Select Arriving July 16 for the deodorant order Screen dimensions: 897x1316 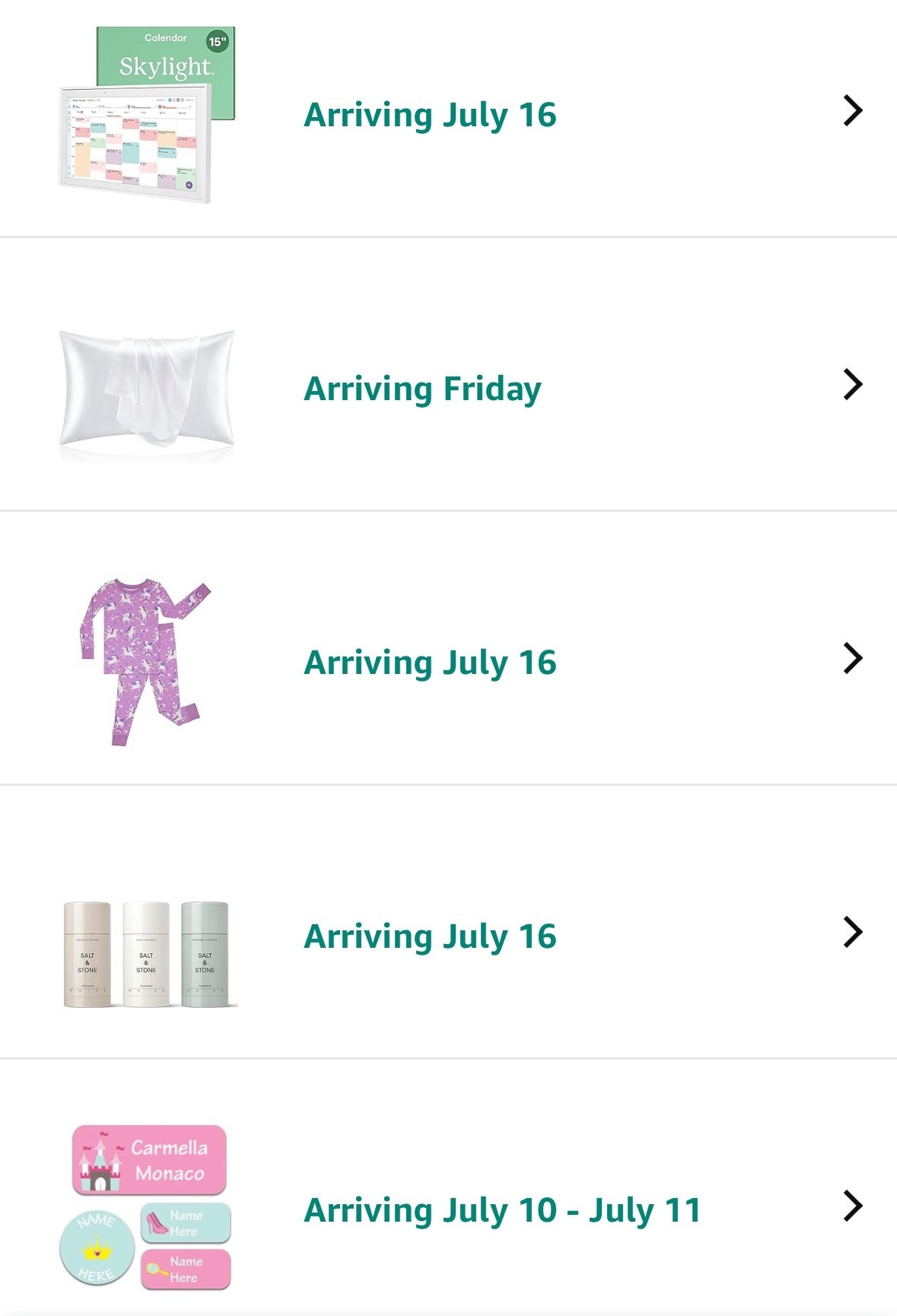coord(430,937)
